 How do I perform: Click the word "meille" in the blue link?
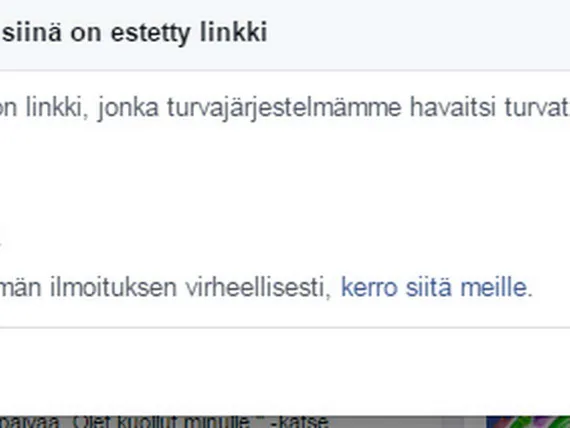pos(494,288)
